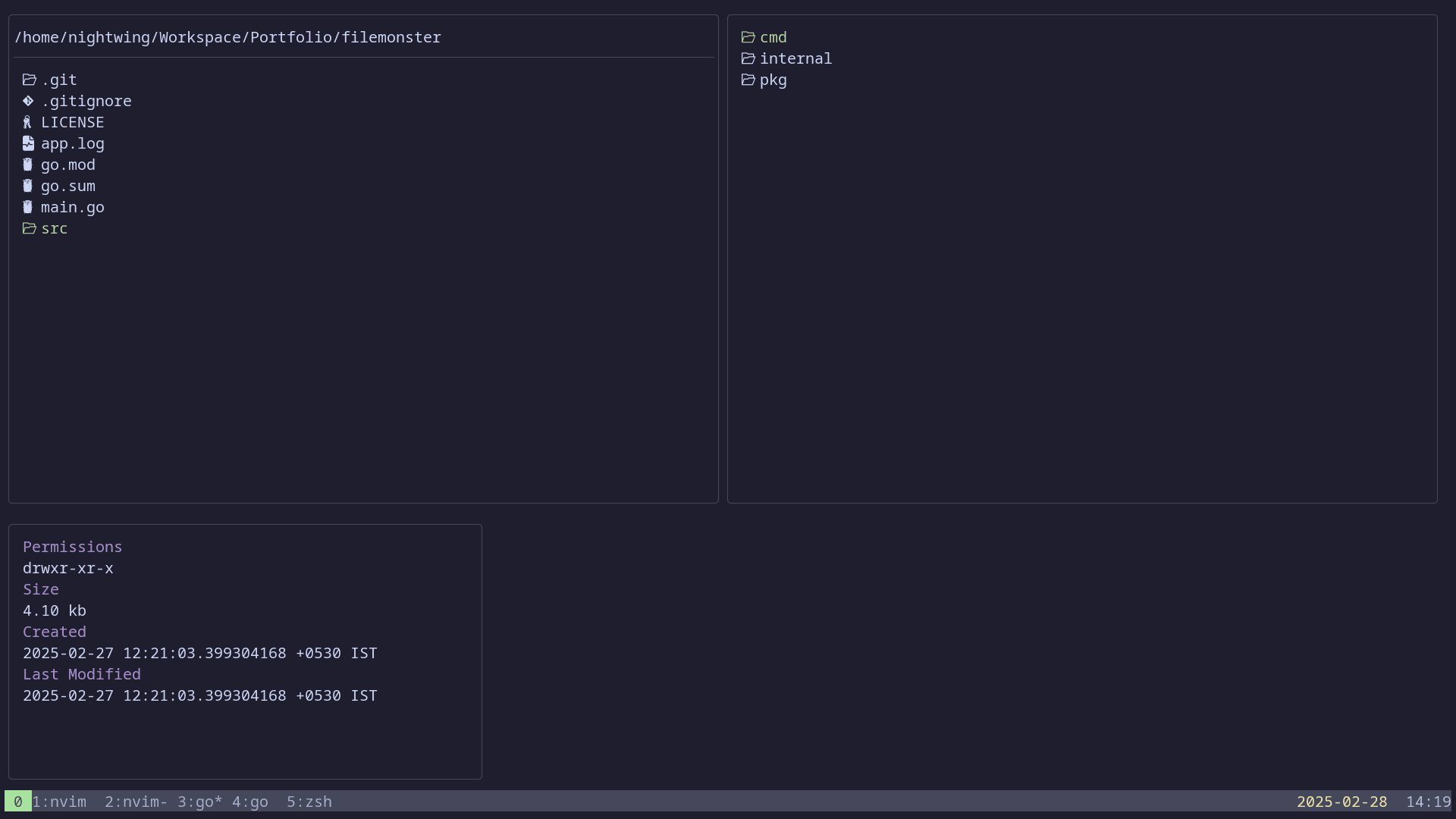The image size is (1456, 819).
Task: Click the git icon beside .gitignore
Action: (28, 101)
